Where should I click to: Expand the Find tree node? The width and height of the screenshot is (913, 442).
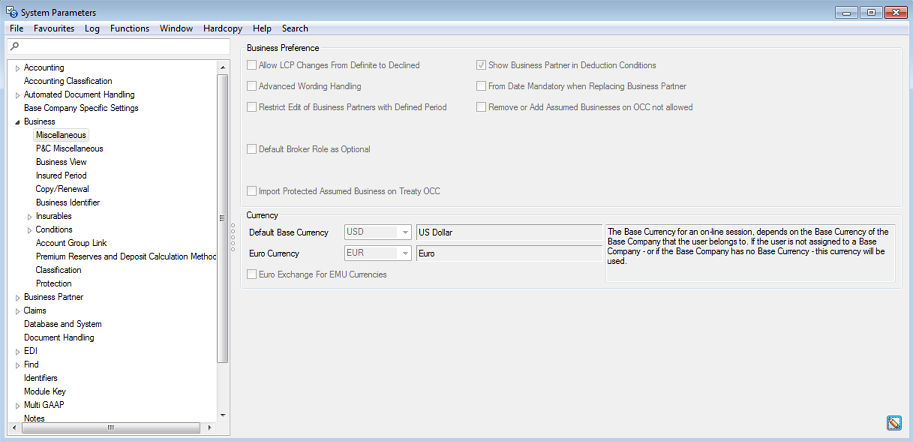pyautogui.click(x=17, y=365)
